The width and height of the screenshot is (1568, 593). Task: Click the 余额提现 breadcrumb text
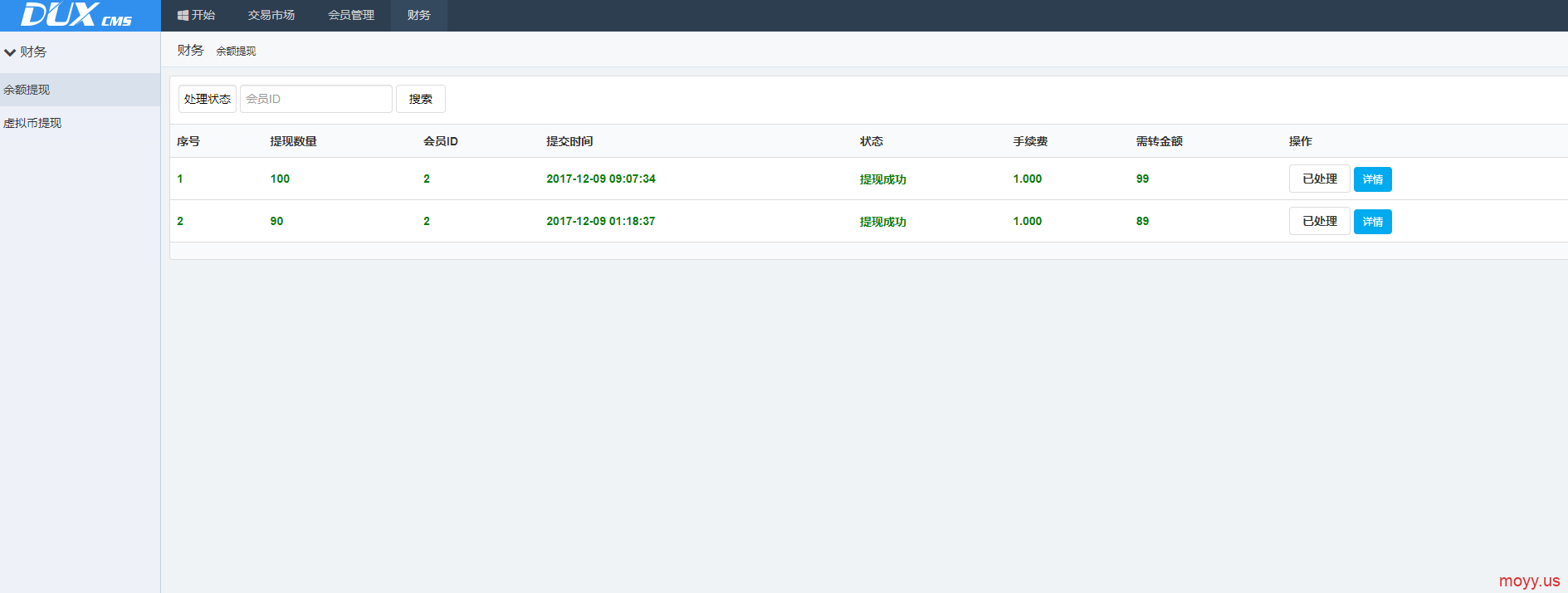(x=236, y=51)
